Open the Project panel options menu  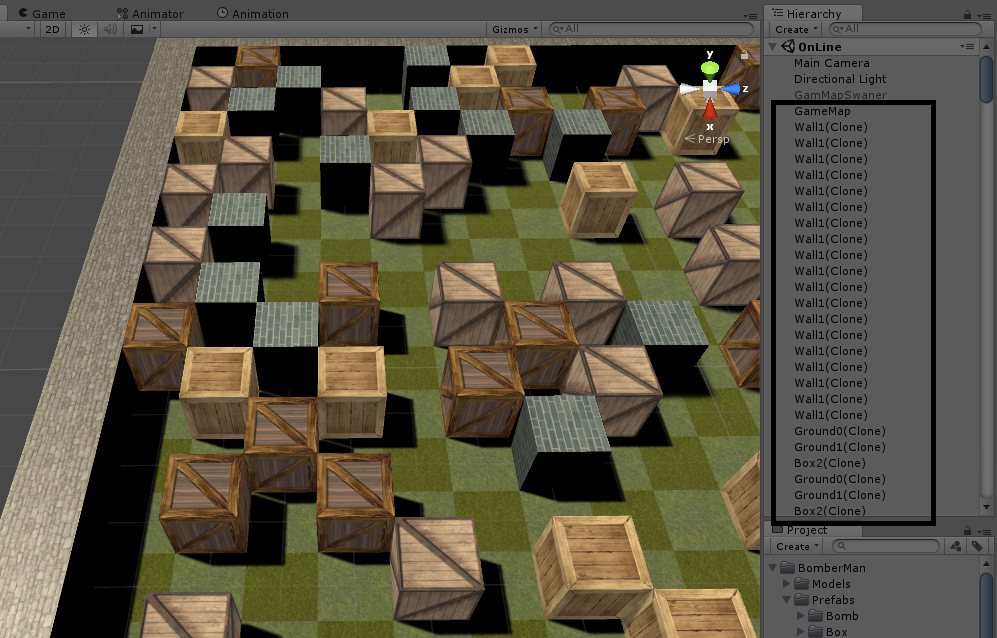point(984,532)
